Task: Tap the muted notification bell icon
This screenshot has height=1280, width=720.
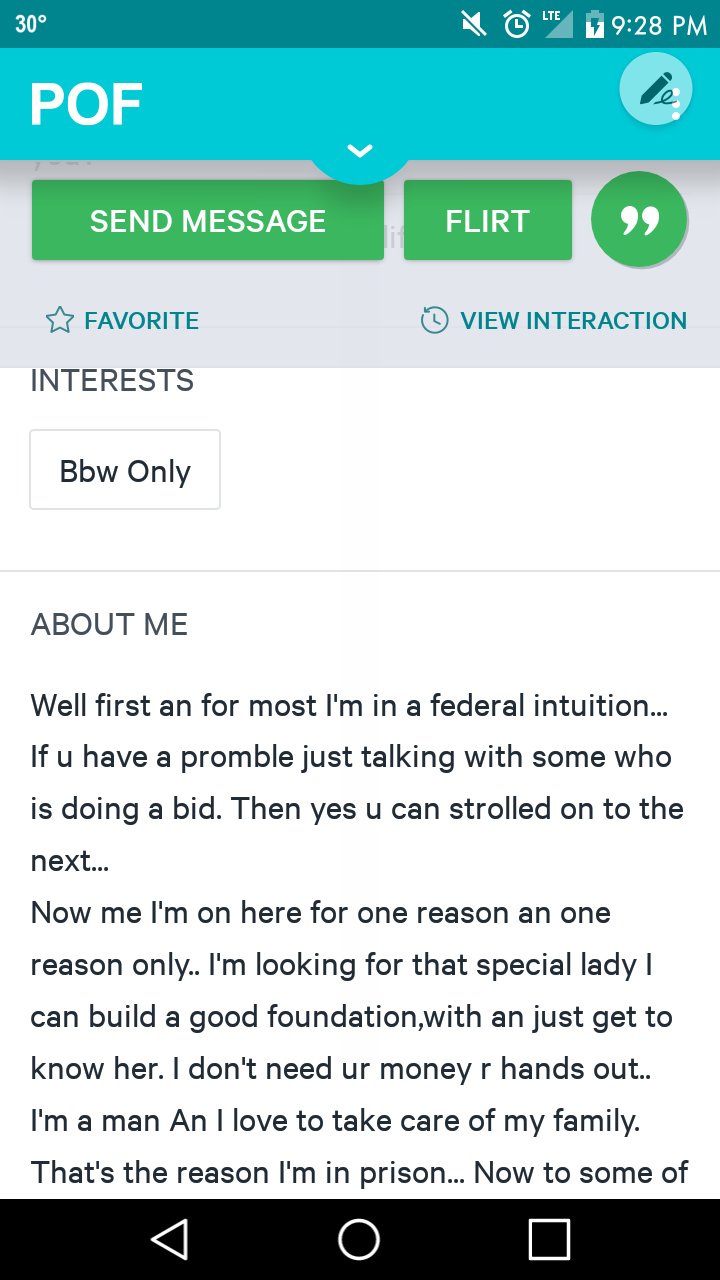Action: point(474,24)
